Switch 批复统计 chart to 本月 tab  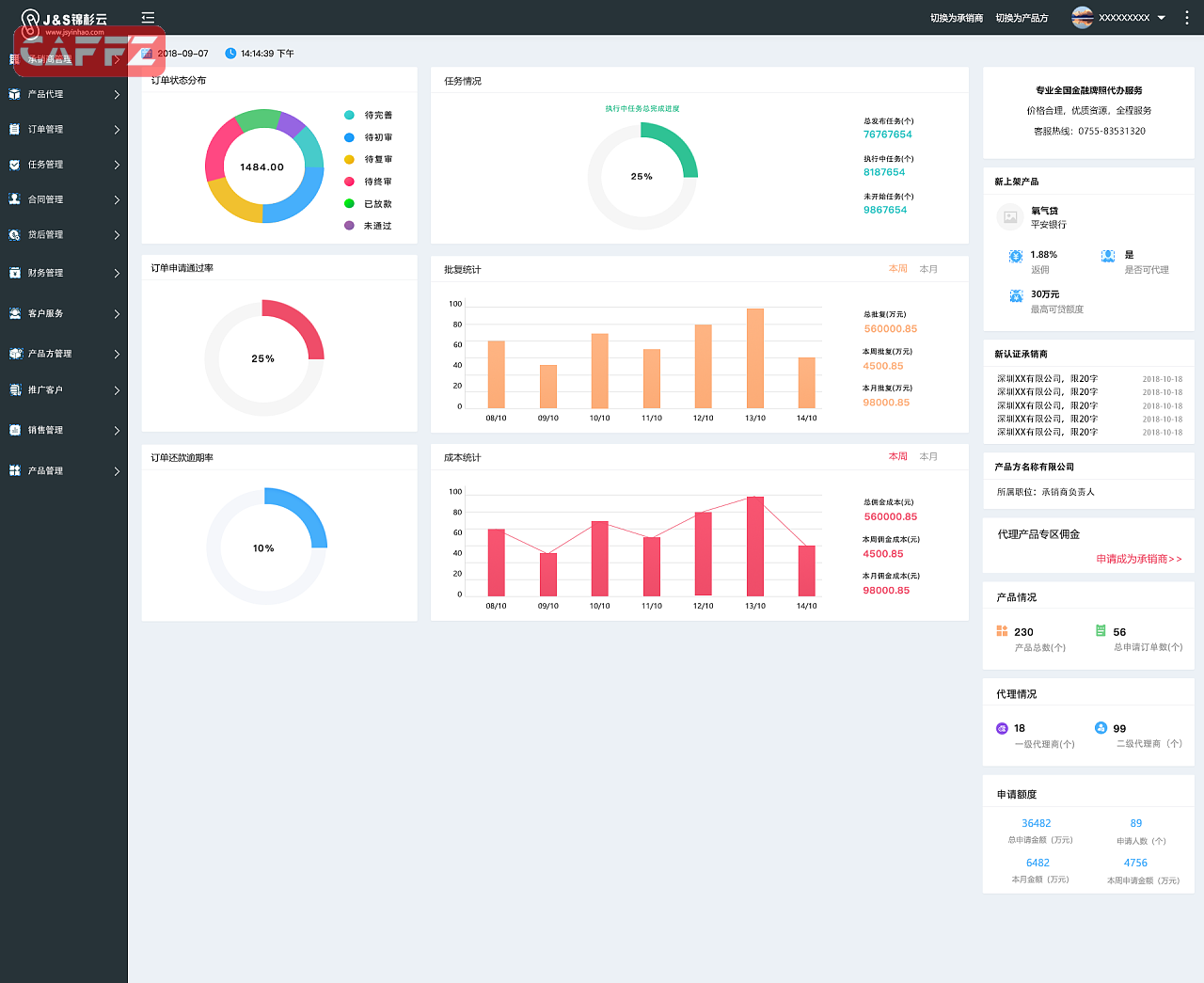(x=928, y=269)
